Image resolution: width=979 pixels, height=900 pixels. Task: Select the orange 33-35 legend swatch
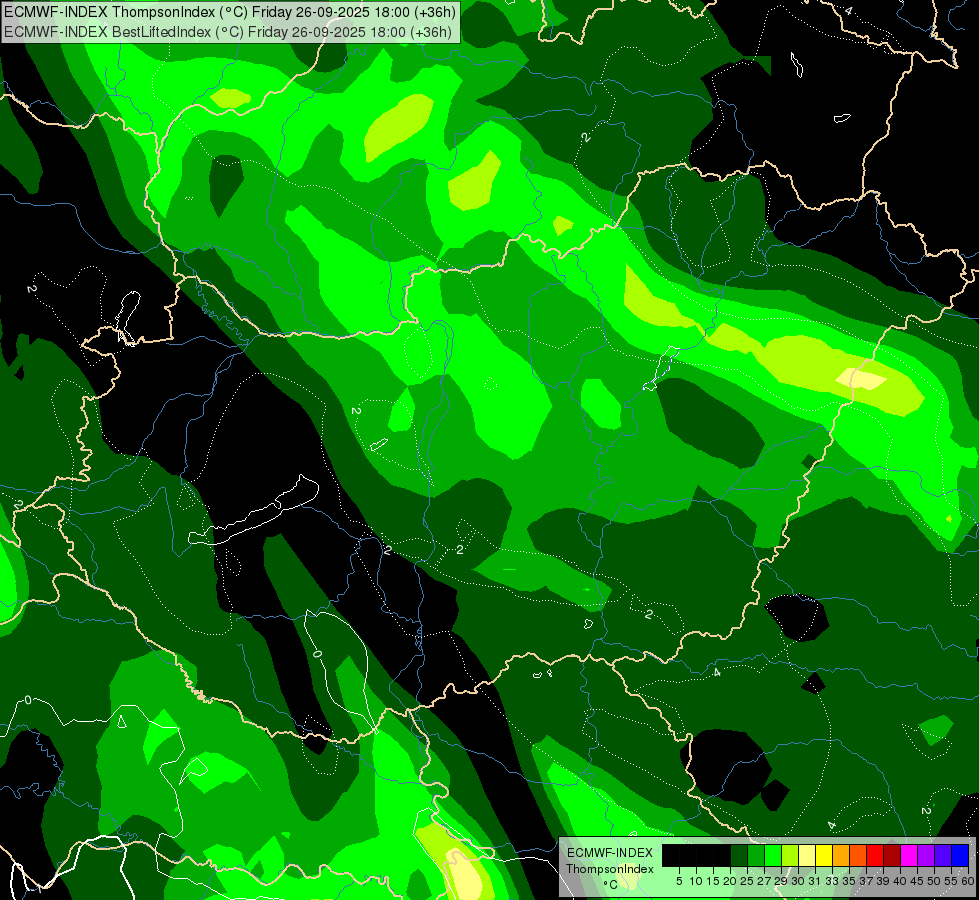pyautogui.click(x=841, y=855)
